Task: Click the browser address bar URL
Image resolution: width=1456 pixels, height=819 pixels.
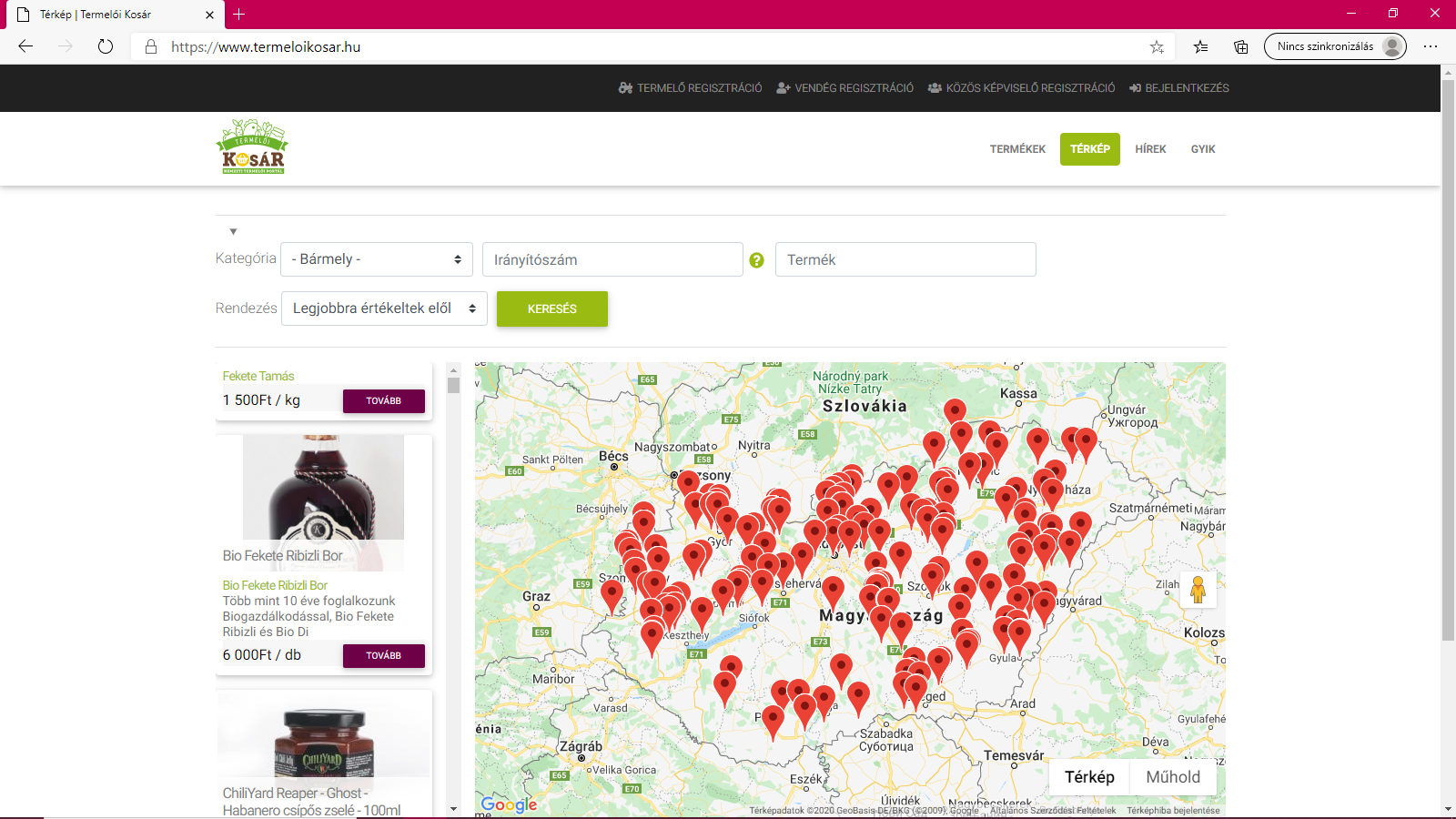Action: click(x=266, y=46)
